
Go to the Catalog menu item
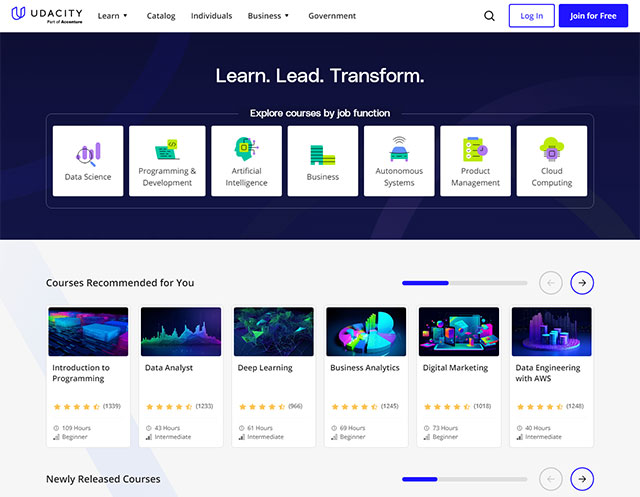click(x=161, y=16)
